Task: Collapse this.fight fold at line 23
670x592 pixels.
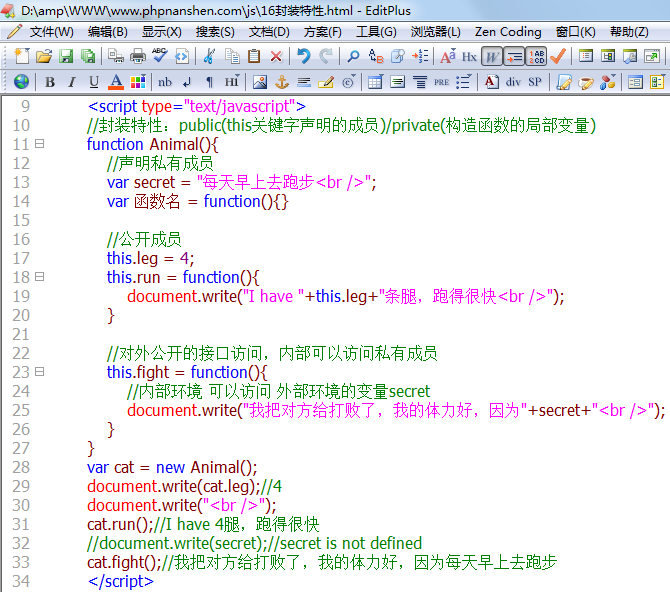Action: click(x=39, y=371)
